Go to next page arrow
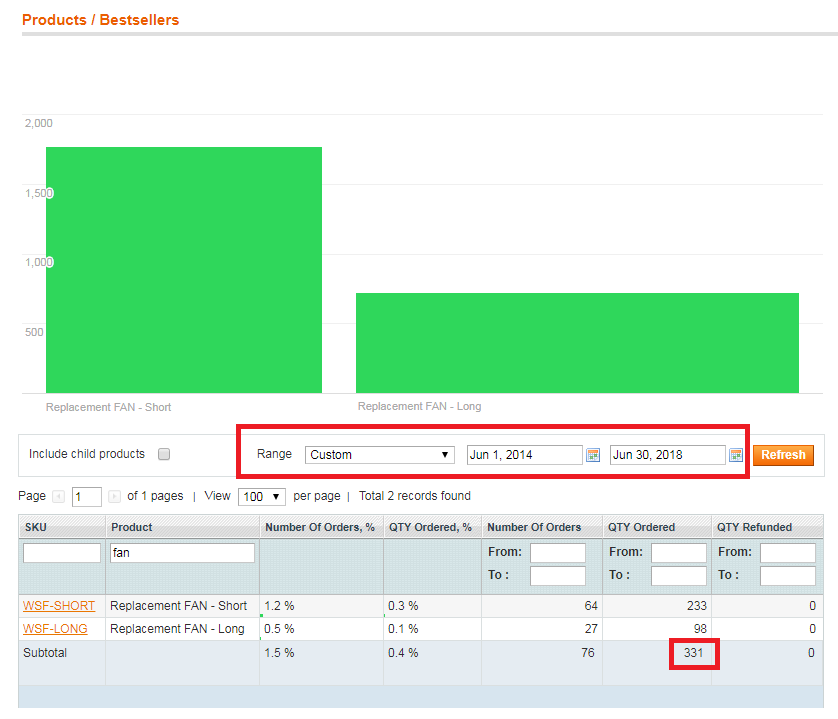The height and width of the screenshot is (719, 838). pyautogui.click(x=114, y=497)
